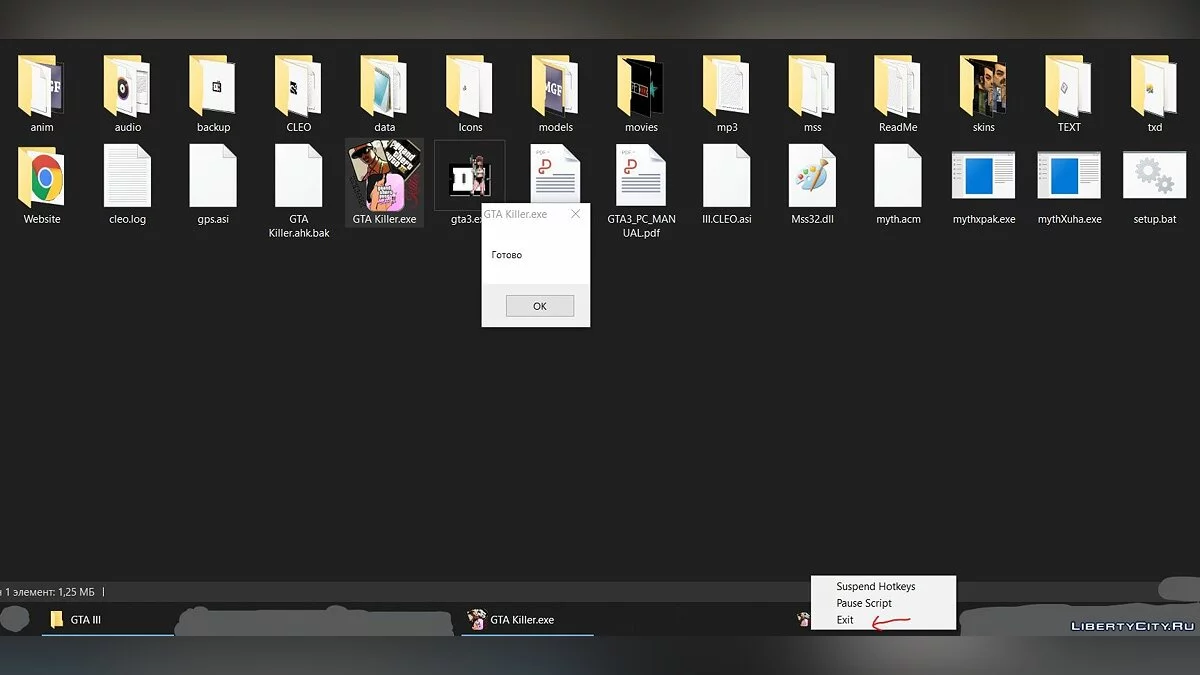Launch gta3.exe
Viewport: 1200px width, 675px height.
click(x=469, y=180)
